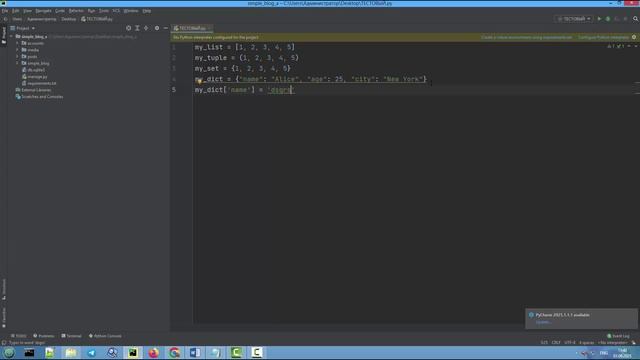The width and height of the screenshot is (640, 360).
Task: Click the Desktop breadcrumb in navigation bar
Action: (69, 19)
